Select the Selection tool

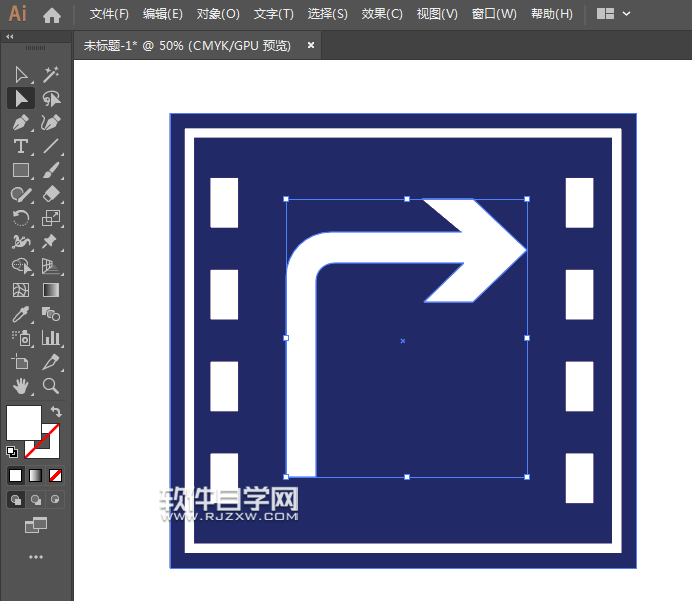(21, 75)
